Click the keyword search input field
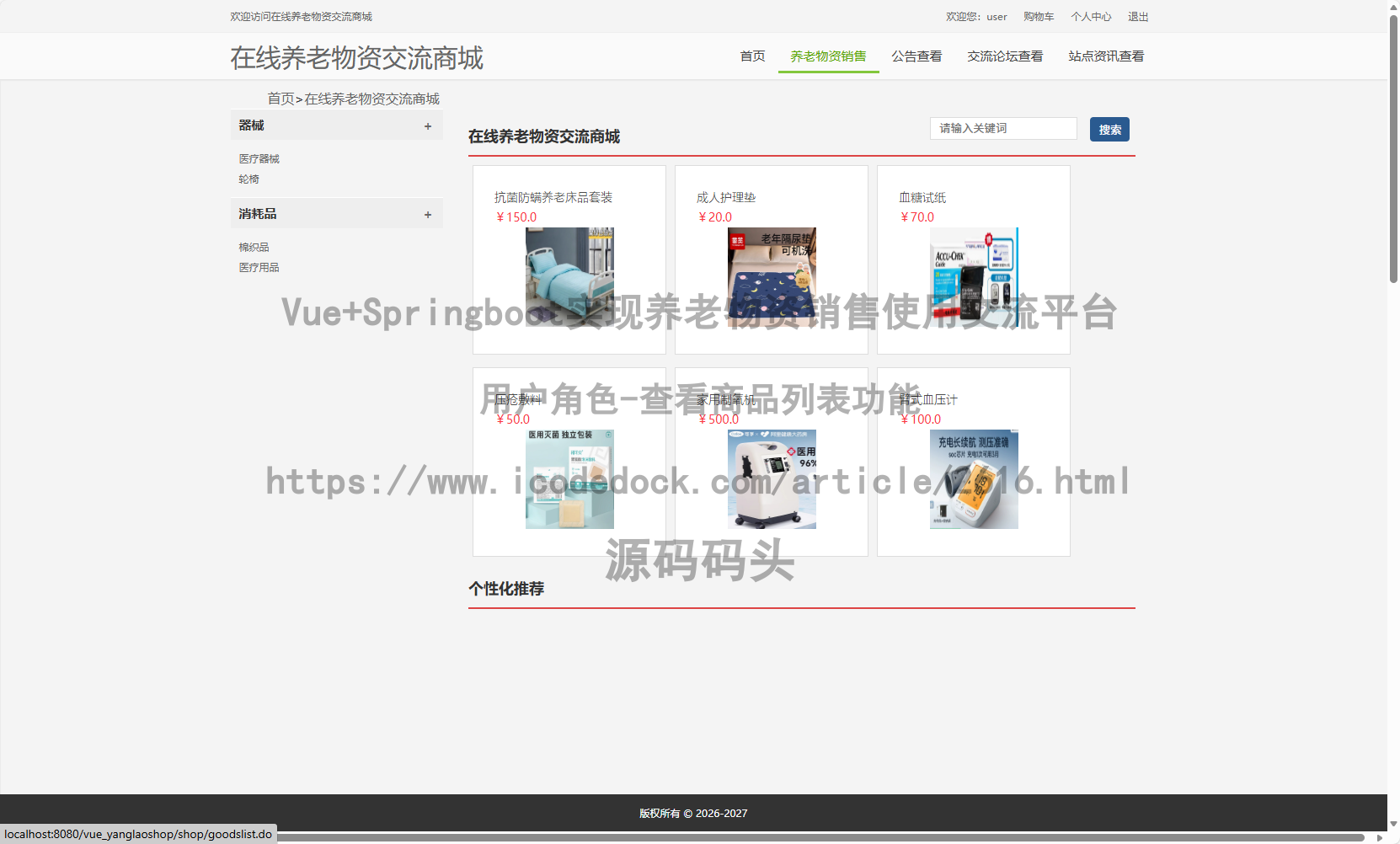Viewport: 1400px width, 844px height. click(1002, 128)
